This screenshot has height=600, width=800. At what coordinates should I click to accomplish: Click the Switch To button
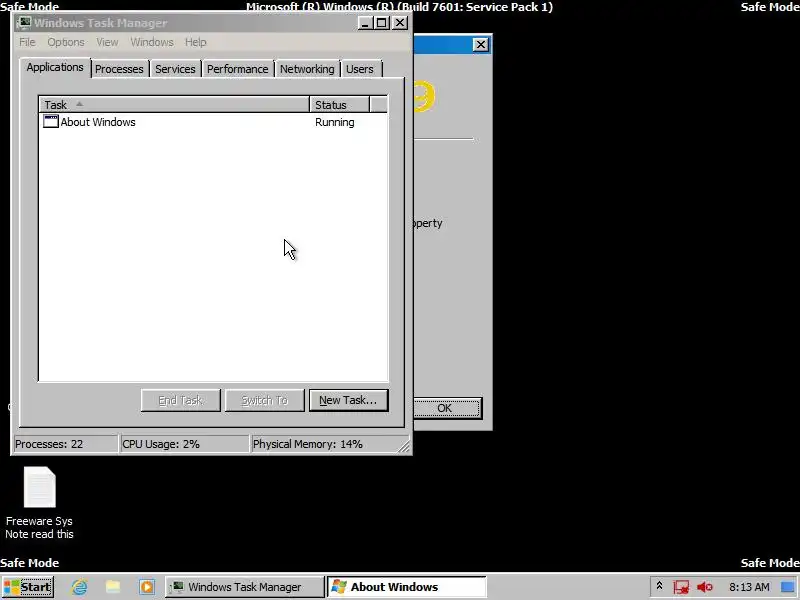tap(265, 401)
